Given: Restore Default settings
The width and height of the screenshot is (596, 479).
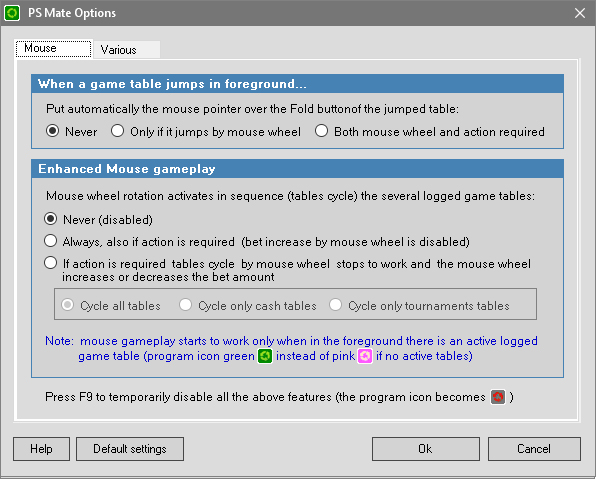Looking at the screenshot, I should click(130, 449).
